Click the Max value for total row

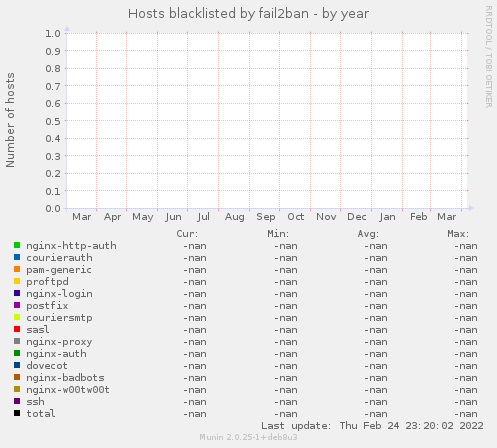(x=466, y=414)
